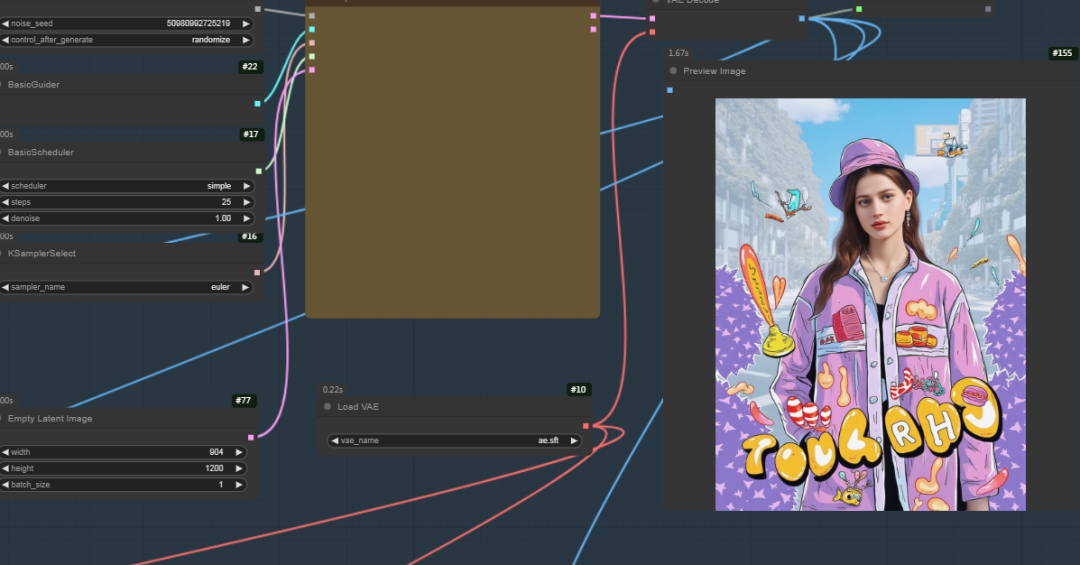Screen dimensions: 1080x565
Task: Click noise_seed value field
Action: pos(127,23)
